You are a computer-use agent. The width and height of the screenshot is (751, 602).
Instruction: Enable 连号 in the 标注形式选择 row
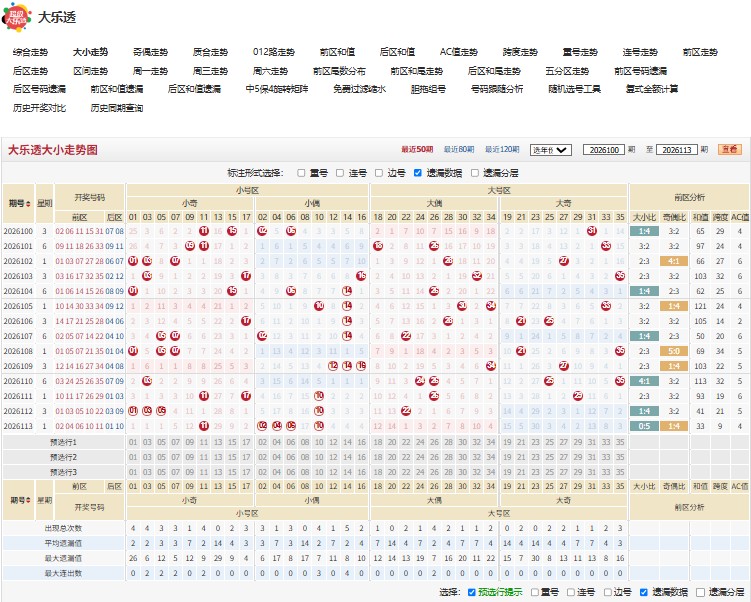tap(340, 173)
